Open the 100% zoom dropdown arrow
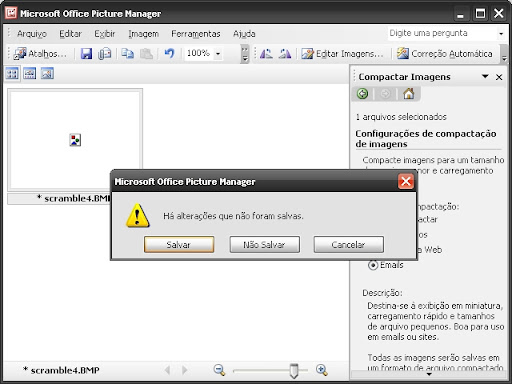This screenshot has width=512, height=384. coord(218,54)
